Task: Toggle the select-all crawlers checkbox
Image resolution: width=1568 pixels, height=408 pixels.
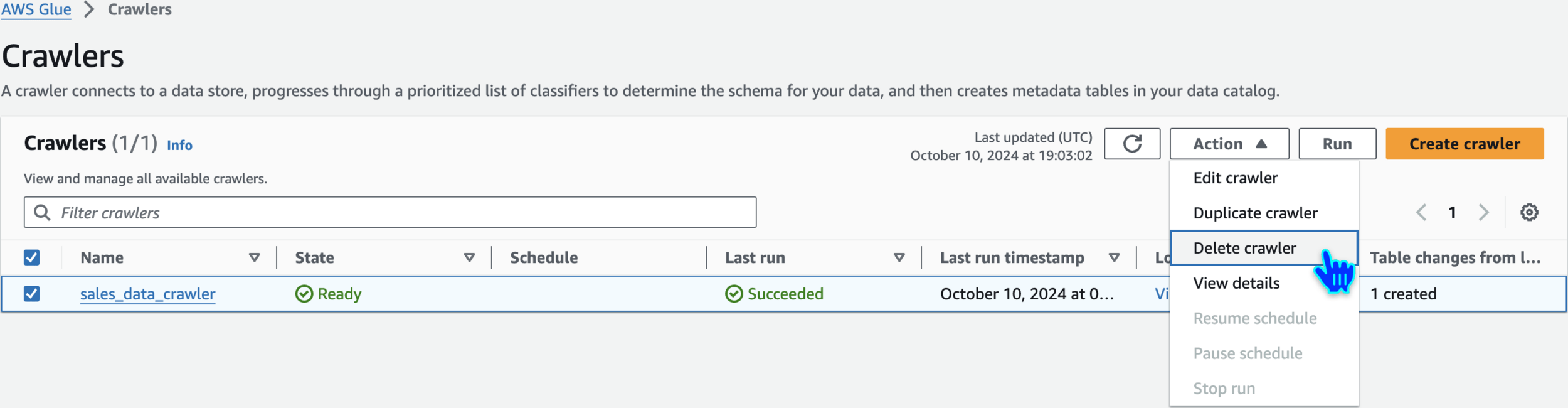Action: (x=32, y=257)
